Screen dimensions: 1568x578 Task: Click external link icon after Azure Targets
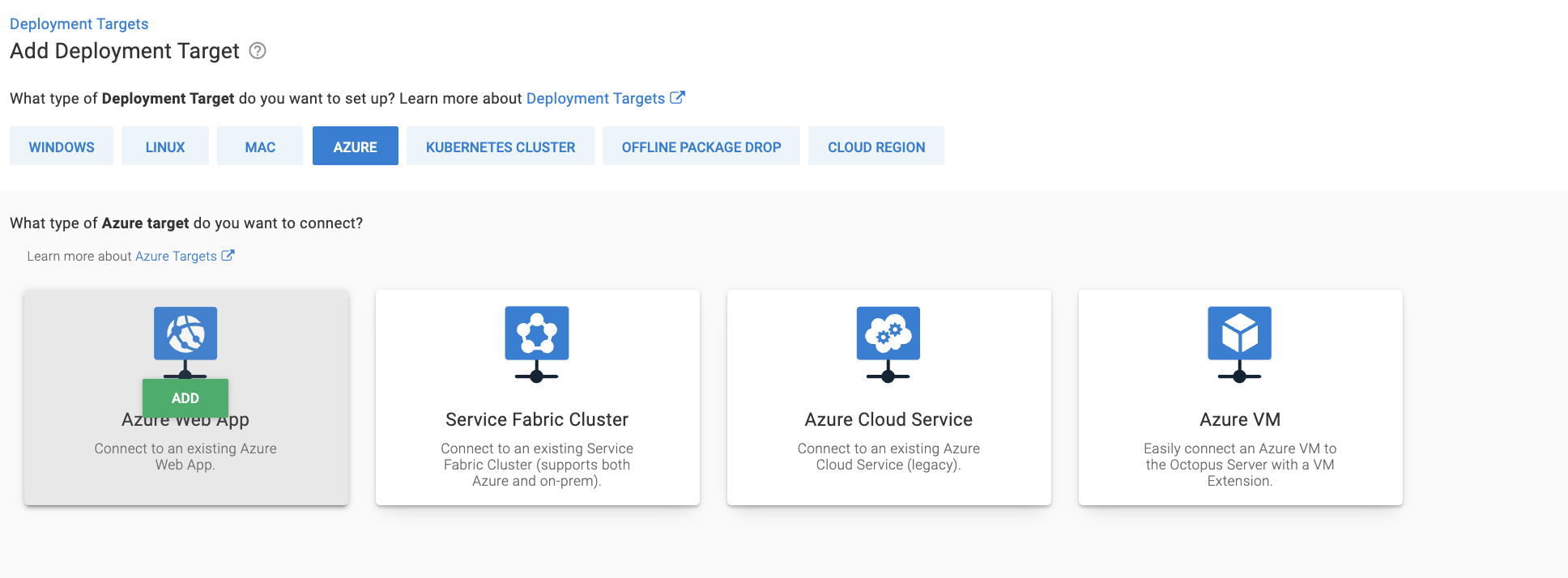tap(228, 256)
